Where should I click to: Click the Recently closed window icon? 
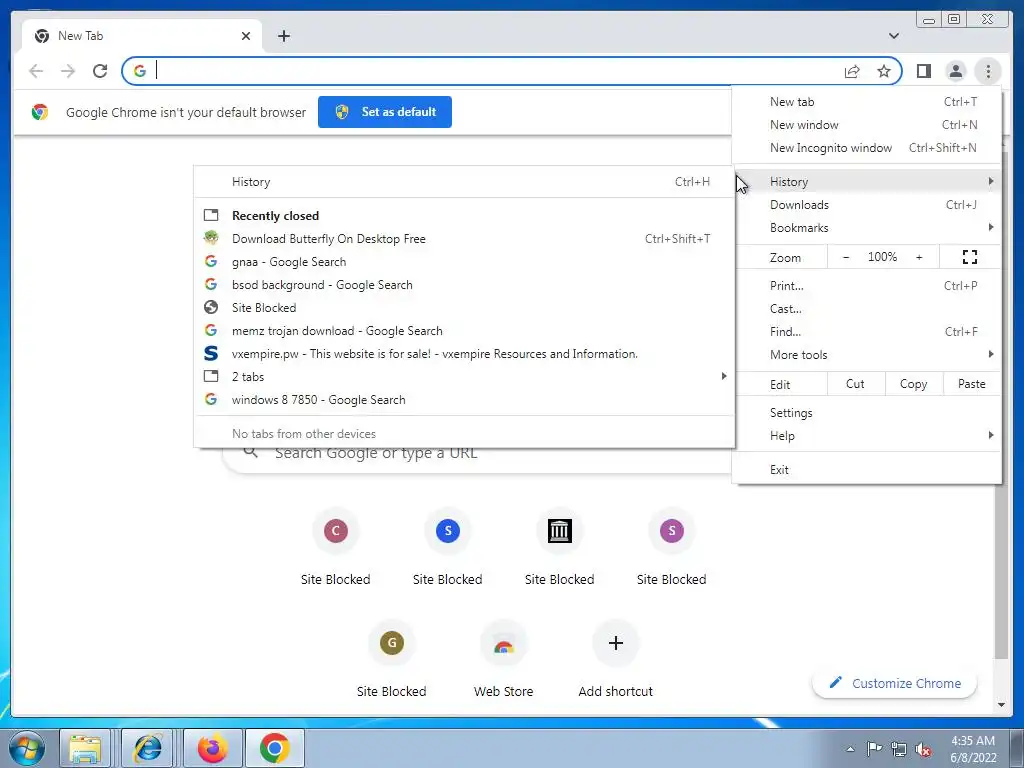(x=211, y=215)
